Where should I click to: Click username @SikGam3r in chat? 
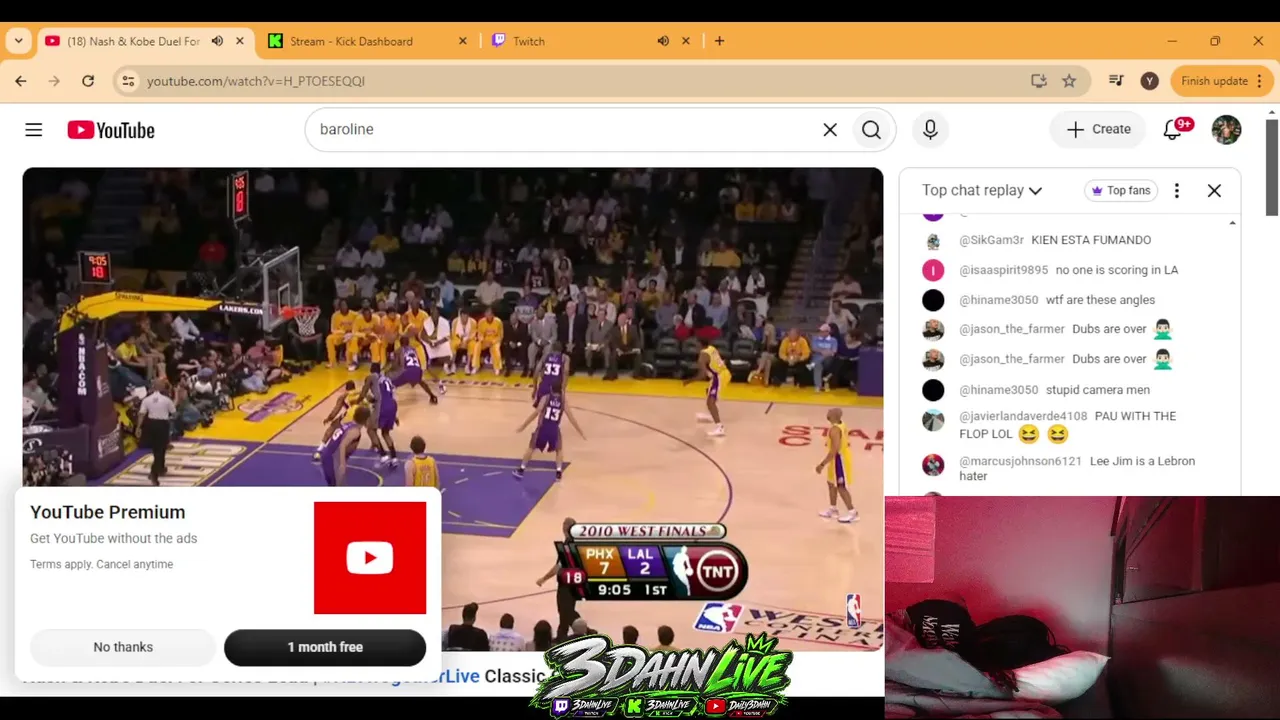[991, 240]
